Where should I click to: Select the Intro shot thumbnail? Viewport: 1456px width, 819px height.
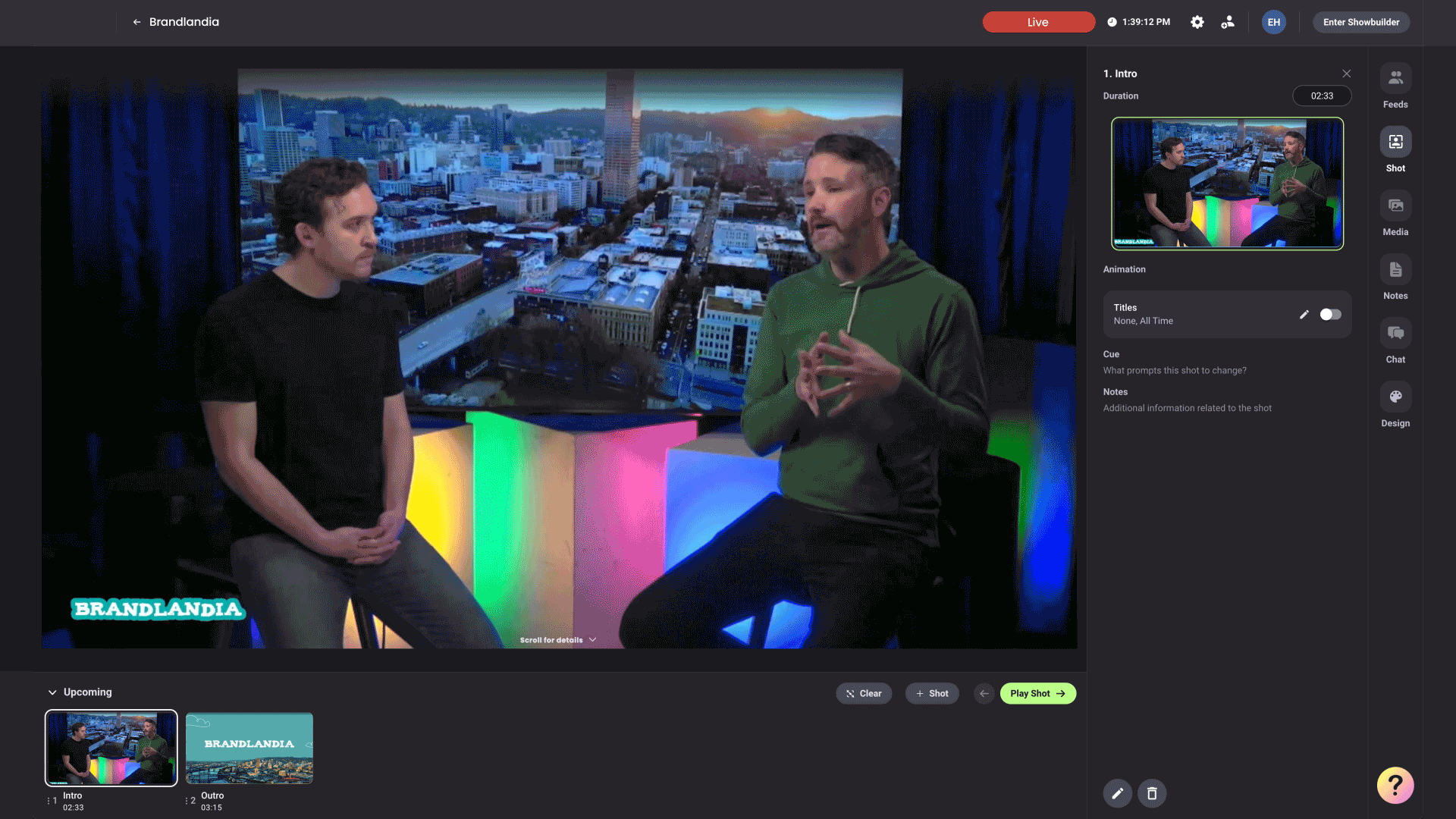click(x=111, y=748)
